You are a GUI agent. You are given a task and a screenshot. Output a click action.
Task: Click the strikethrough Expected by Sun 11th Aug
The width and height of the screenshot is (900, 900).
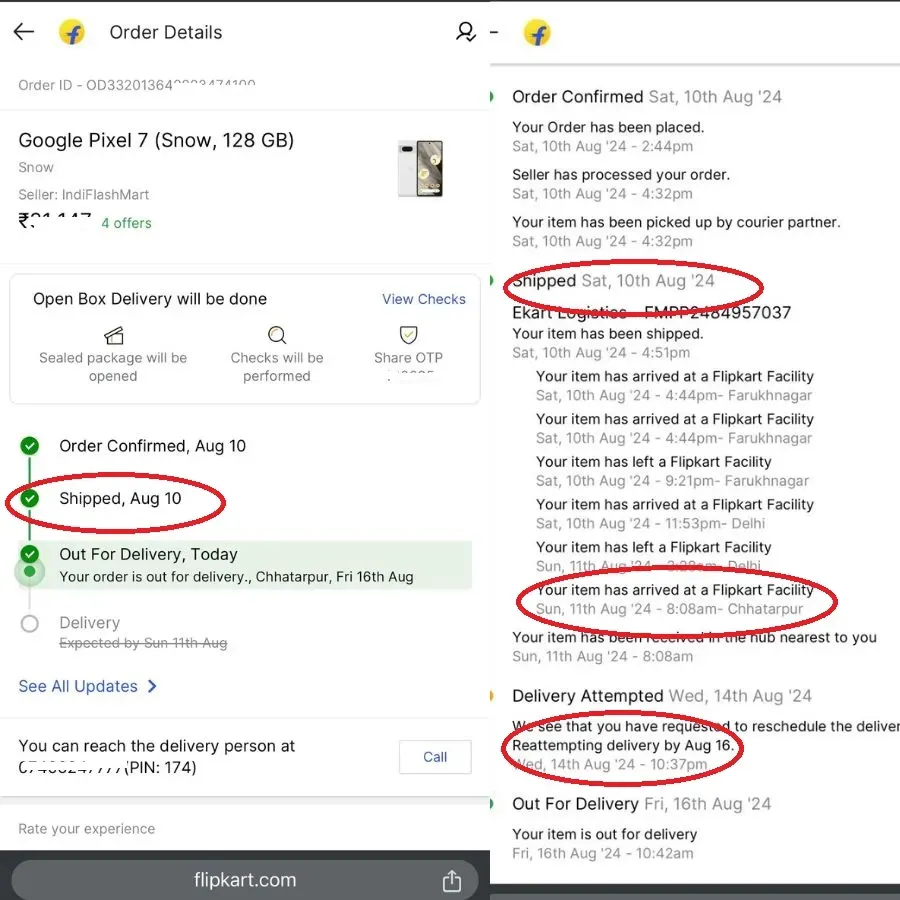[x=143, y=643]
